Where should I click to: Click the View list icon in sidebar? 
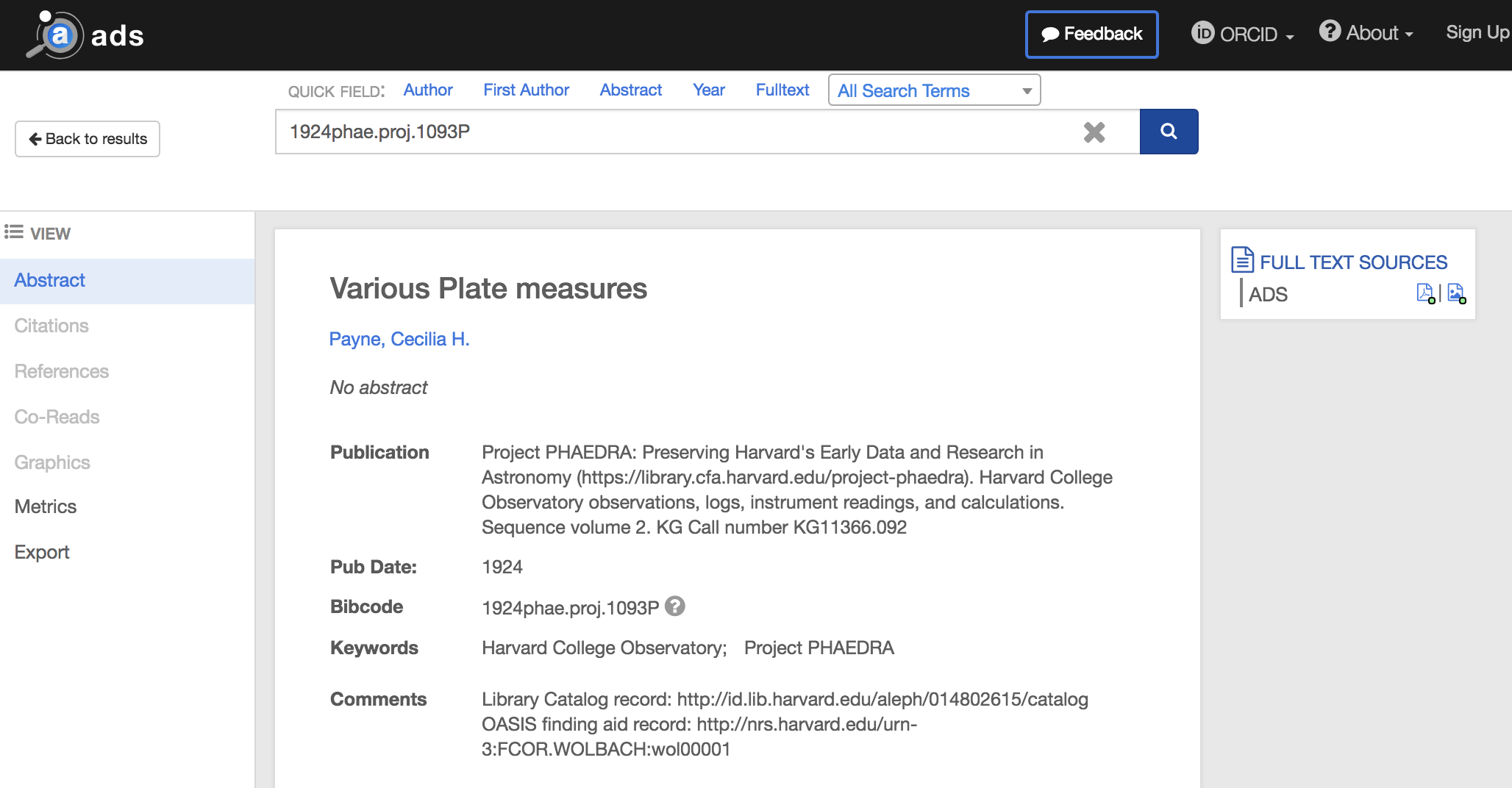coord(14,232)
